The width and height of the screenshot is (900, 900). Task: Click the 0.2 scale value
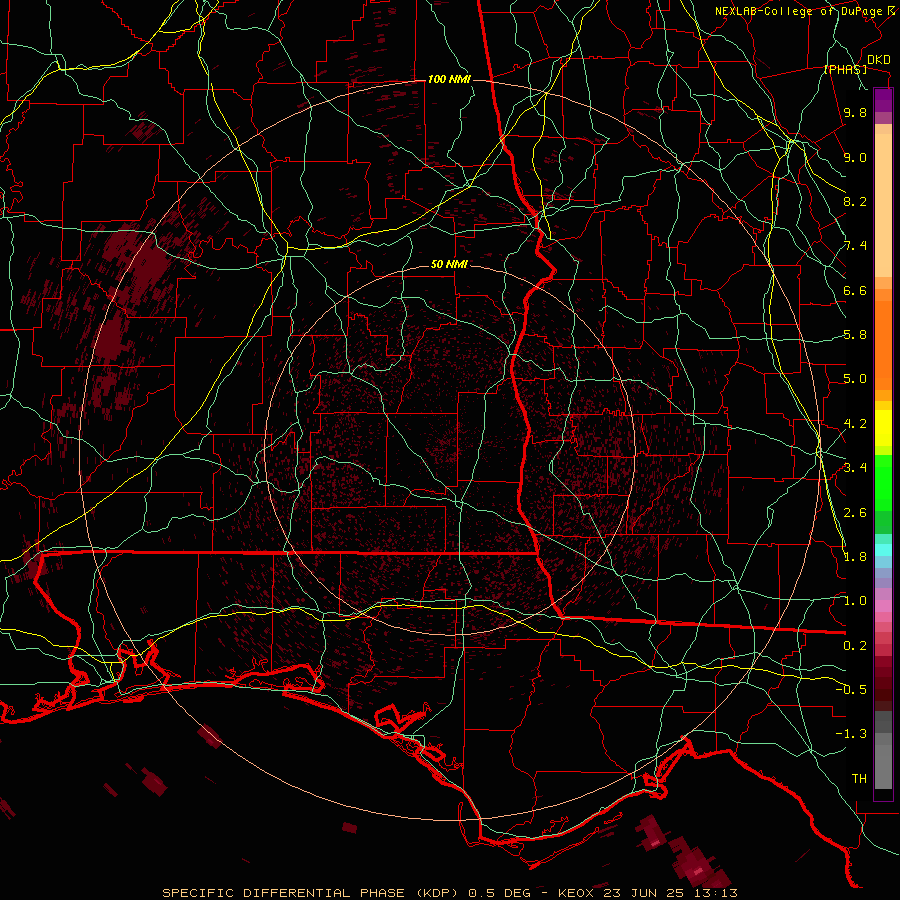[x=855, y=646]
